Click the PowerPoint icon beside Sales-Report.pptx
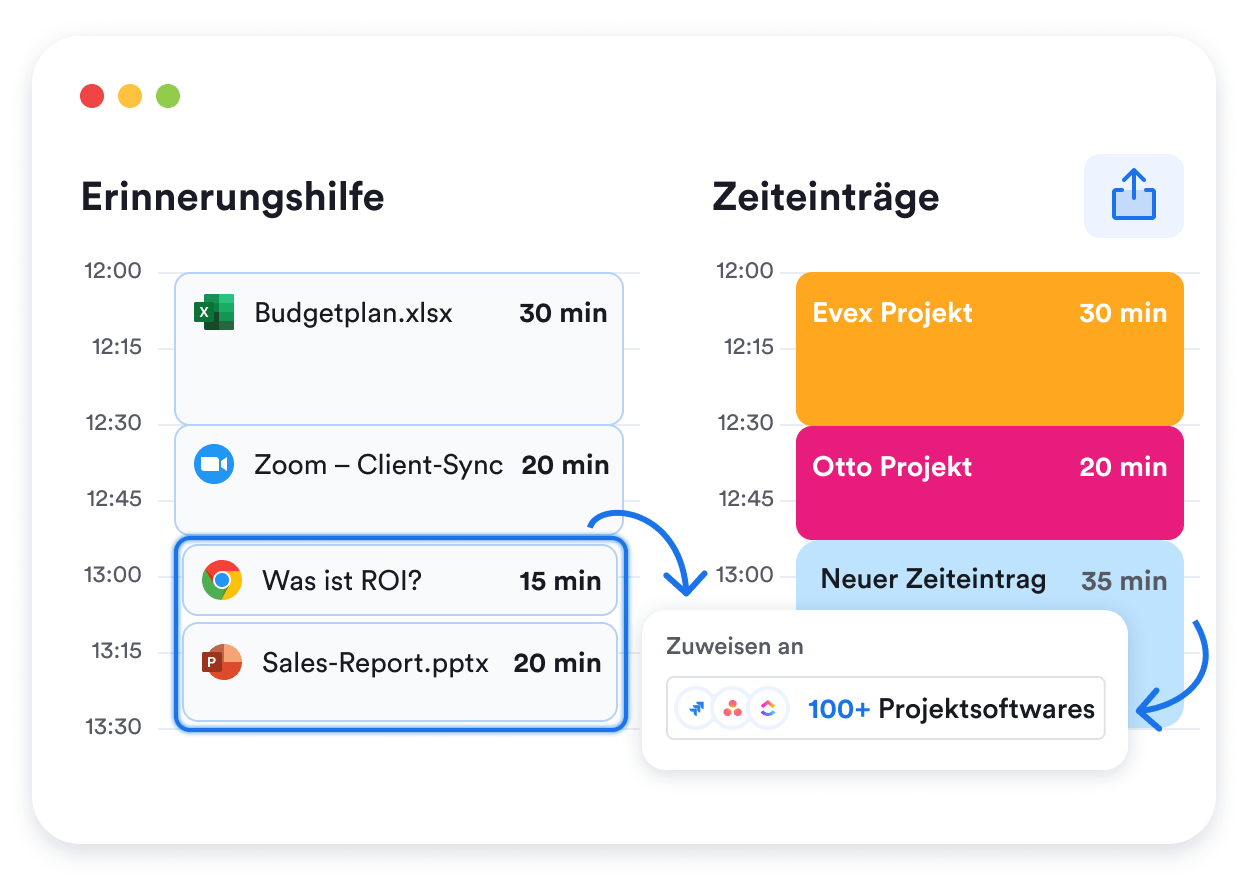 point(222,662)
